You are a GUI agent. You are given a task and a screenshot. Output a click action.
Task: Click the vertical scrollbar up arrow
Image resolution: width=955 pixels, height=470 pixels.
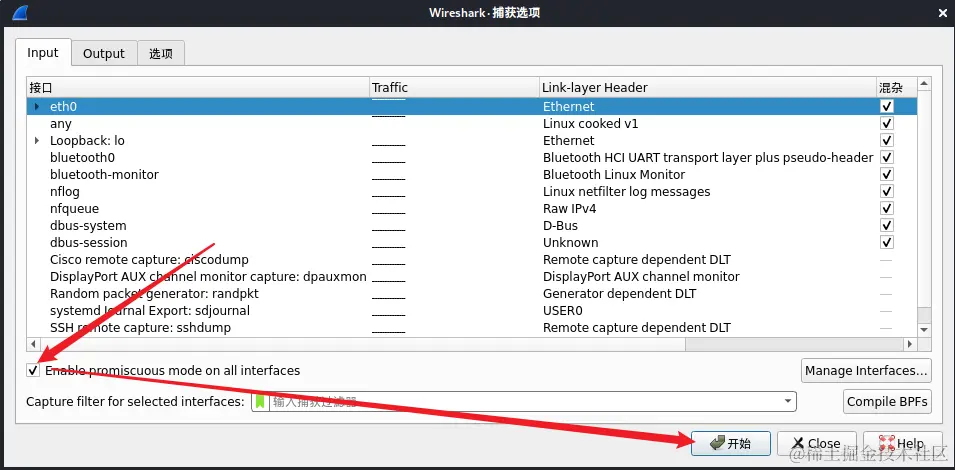tap(924, 84)
